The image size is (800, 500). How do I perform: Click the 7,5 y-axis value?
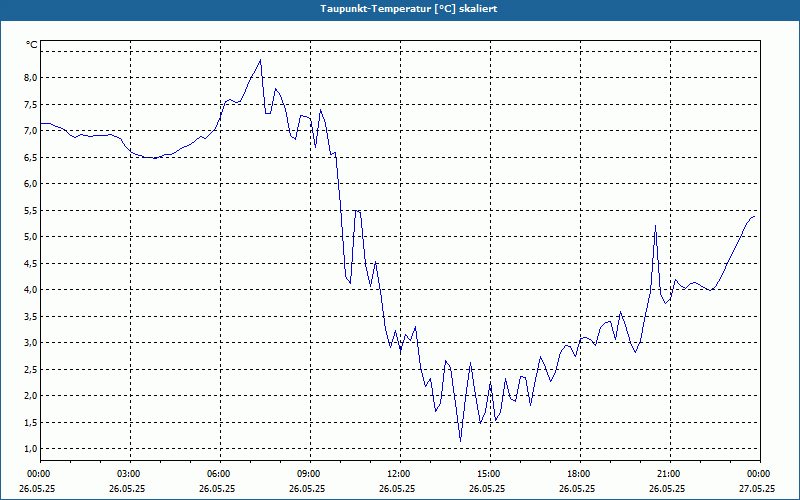pyautogui.click(x=31, y=104)
